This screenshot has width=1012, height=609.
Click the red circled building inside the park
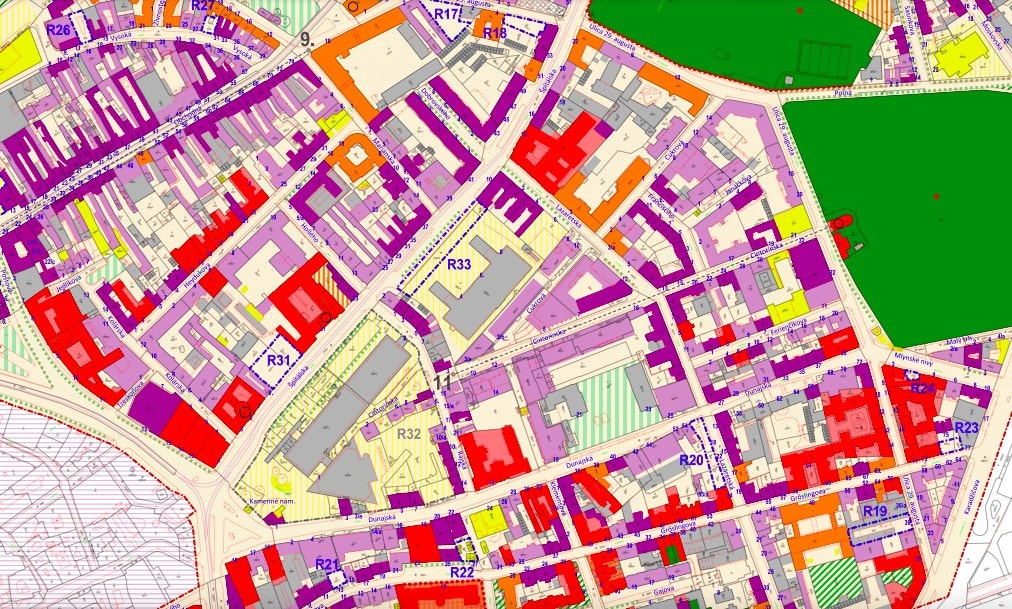coord(840,223)
